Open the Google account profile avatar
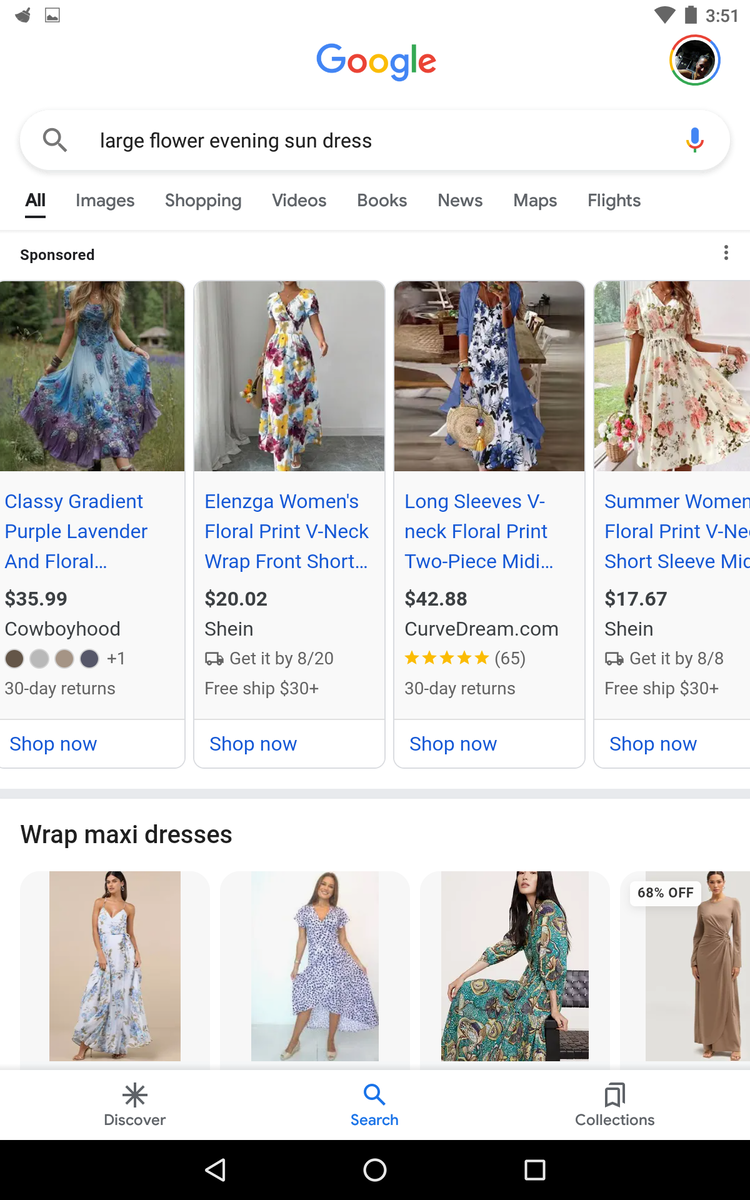Viewport: 750px width, 1200px height. point(694,60)
